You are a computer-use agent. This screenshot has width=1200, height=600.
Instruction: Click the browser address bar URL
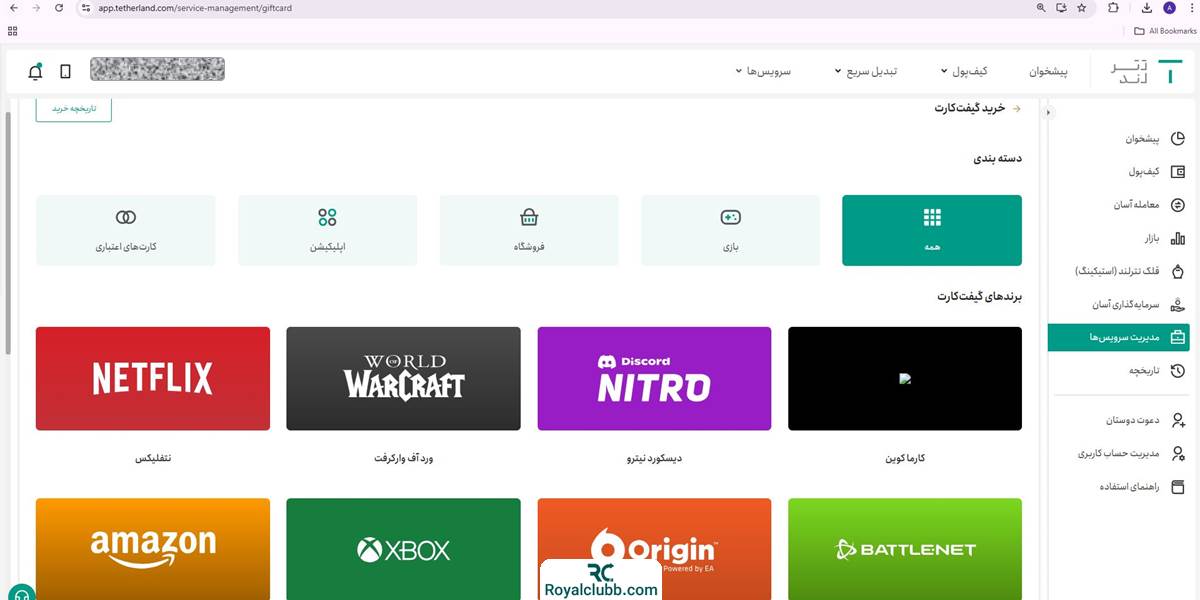(195, 8)
